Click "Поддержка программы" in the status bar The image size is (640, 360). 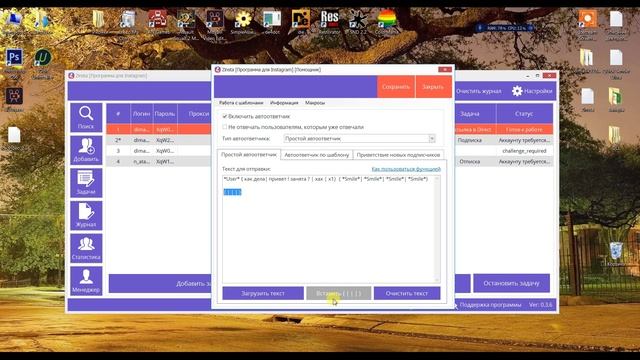coord(490,304)
